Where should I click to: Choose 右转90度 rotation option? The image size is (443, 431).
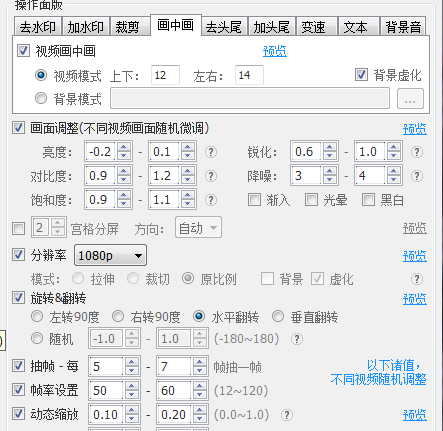[118, 316]
